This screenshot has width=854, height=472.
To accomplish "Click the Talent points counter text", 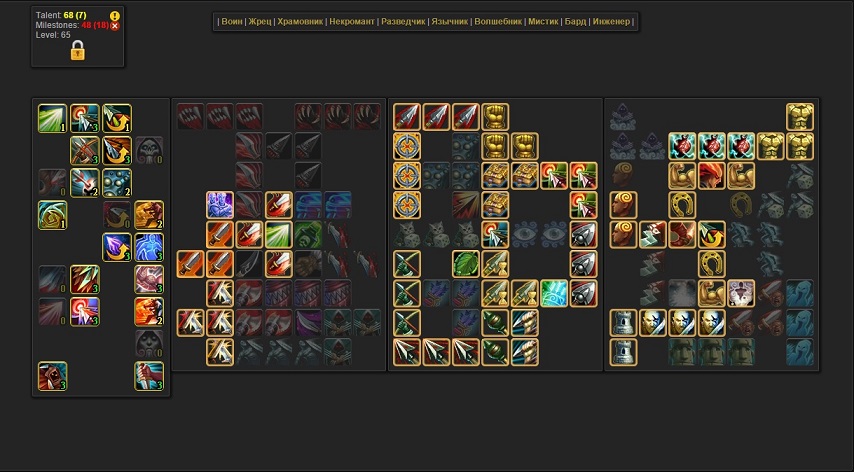I will pyautogui.click(x=61, y=15).
